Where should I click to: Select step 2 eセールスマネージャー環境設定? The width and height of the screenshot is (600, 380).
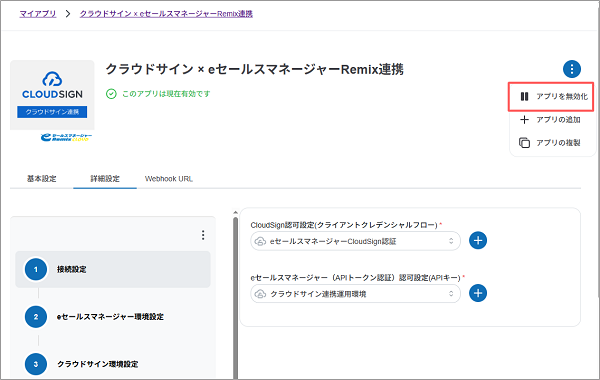click(x=113, y=317)
